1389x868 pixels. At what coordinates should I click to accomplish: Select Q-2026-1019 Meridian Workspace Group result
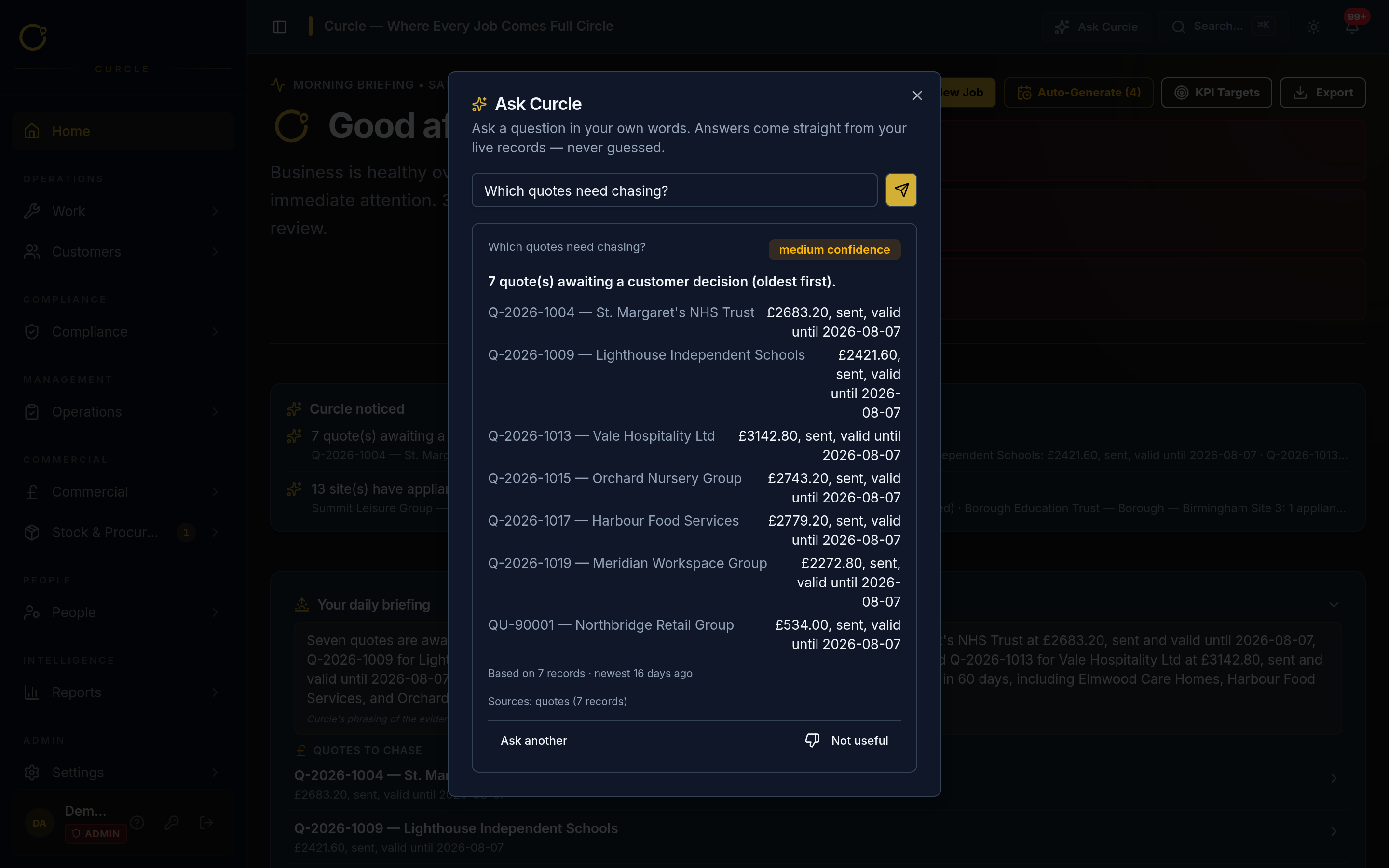[x=694, y=582]
